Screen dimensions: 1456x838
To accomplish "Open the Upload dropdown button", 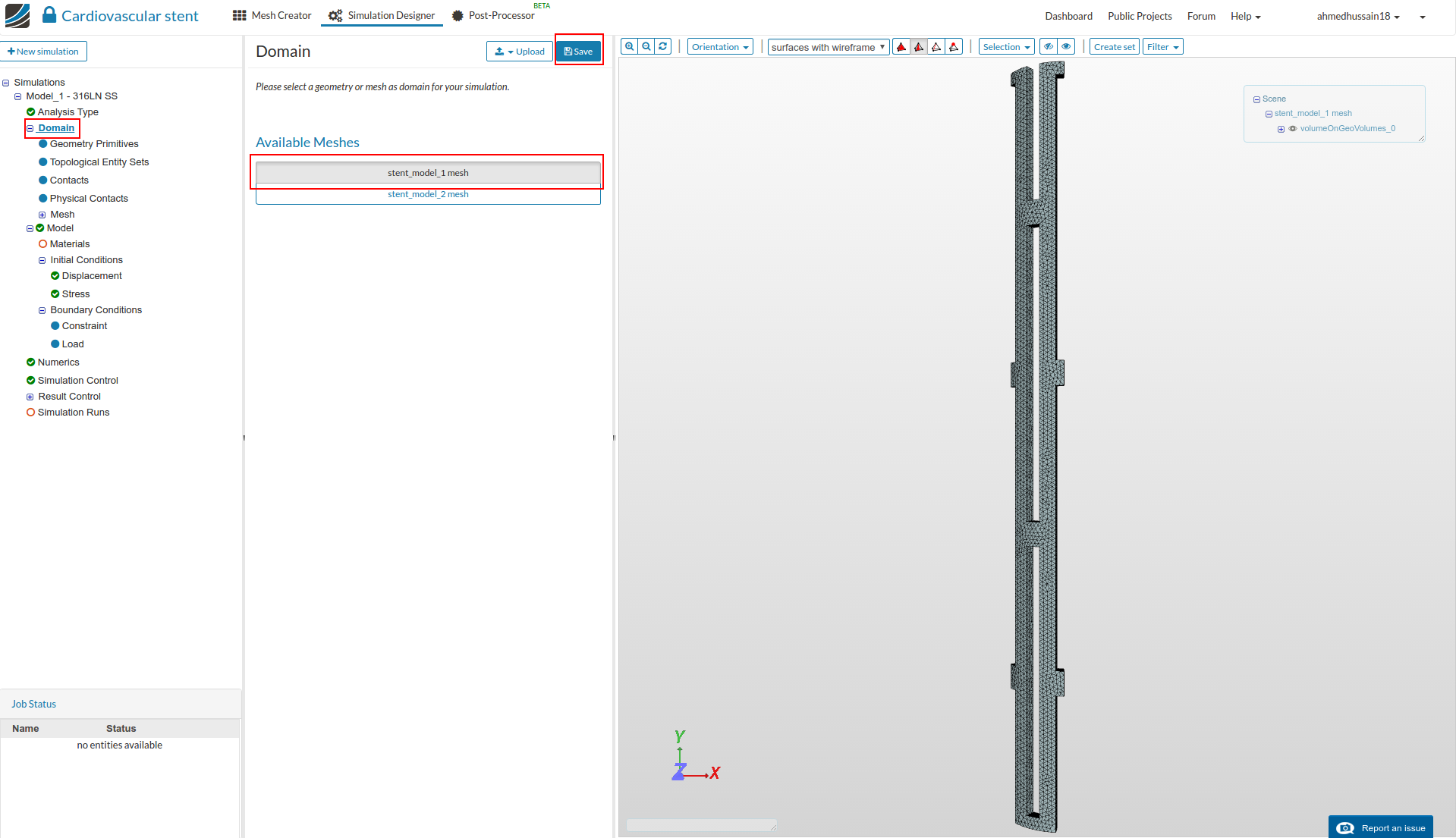I will click(520, 52).
